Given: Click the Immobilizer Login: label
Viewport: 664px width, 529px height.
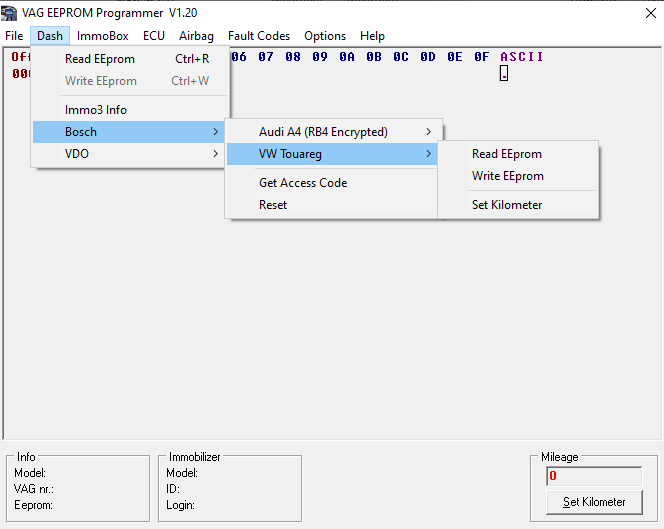Looking at the screenshot, I should pos(180,505).
